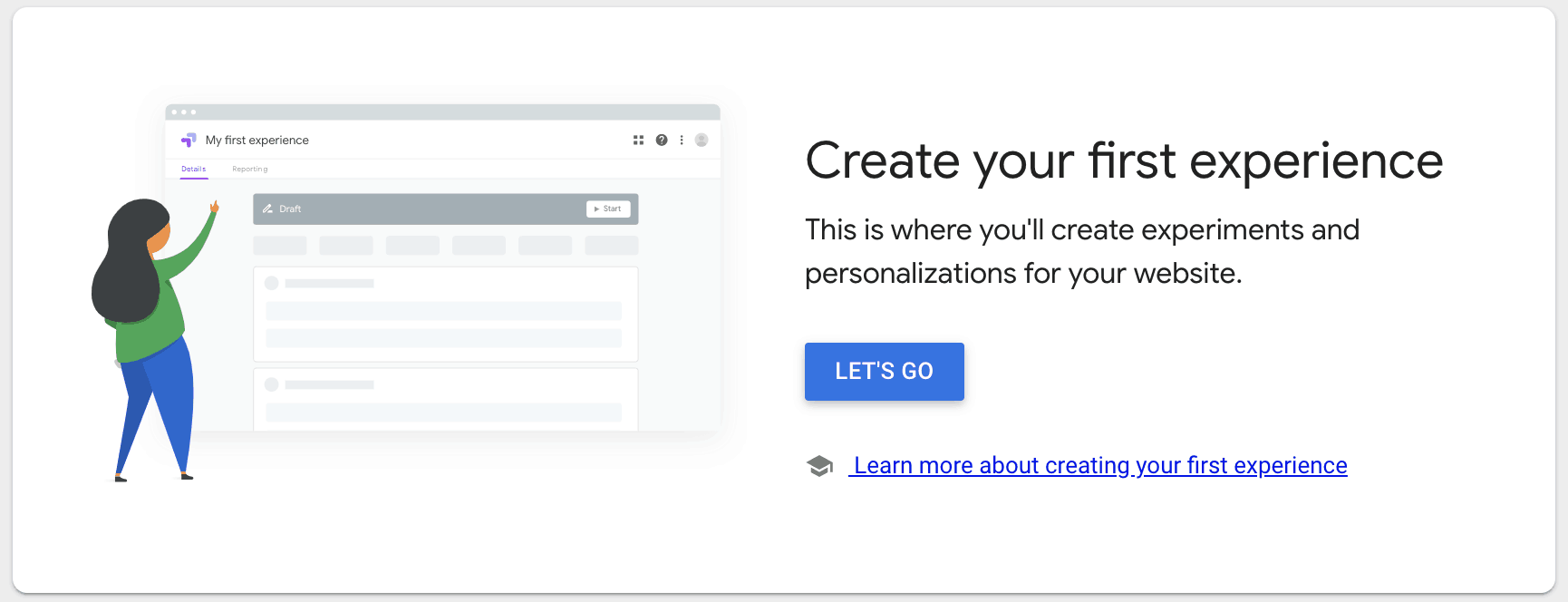
Task: Click the My first experience title
Action: (257, 141)
